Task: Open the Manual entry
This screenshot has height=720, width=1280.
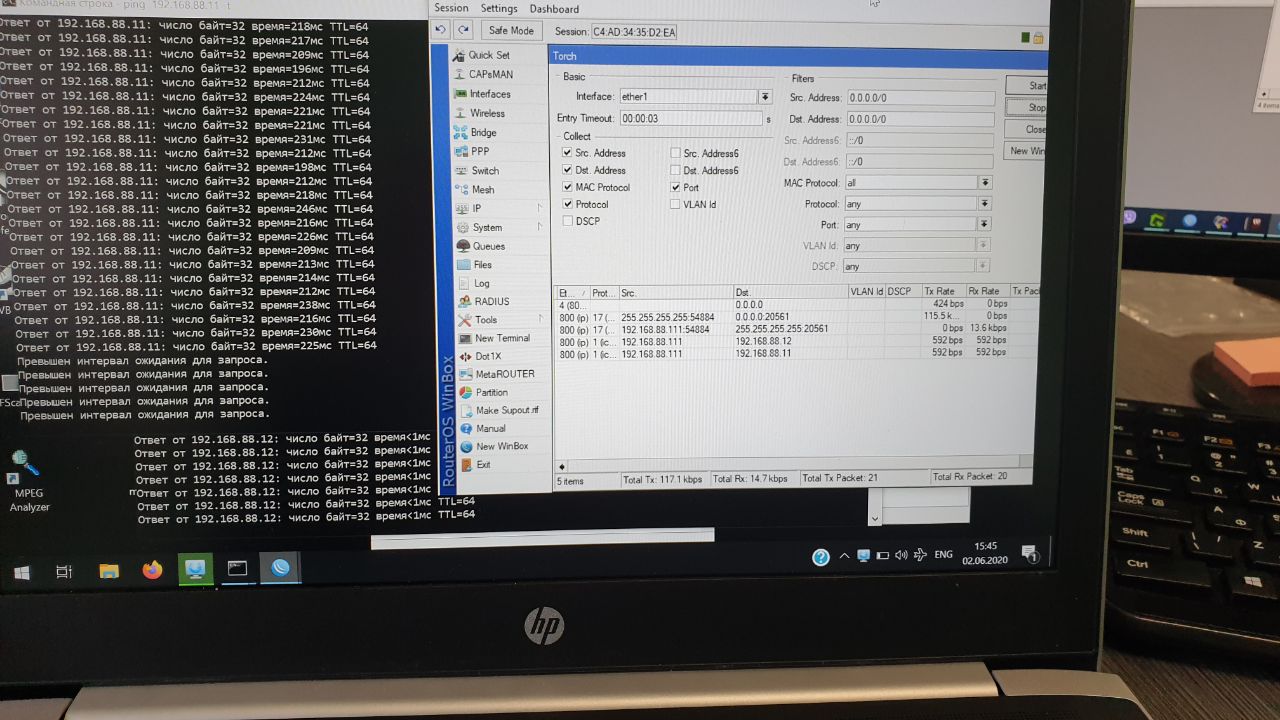Action: [x=490, y=428]
